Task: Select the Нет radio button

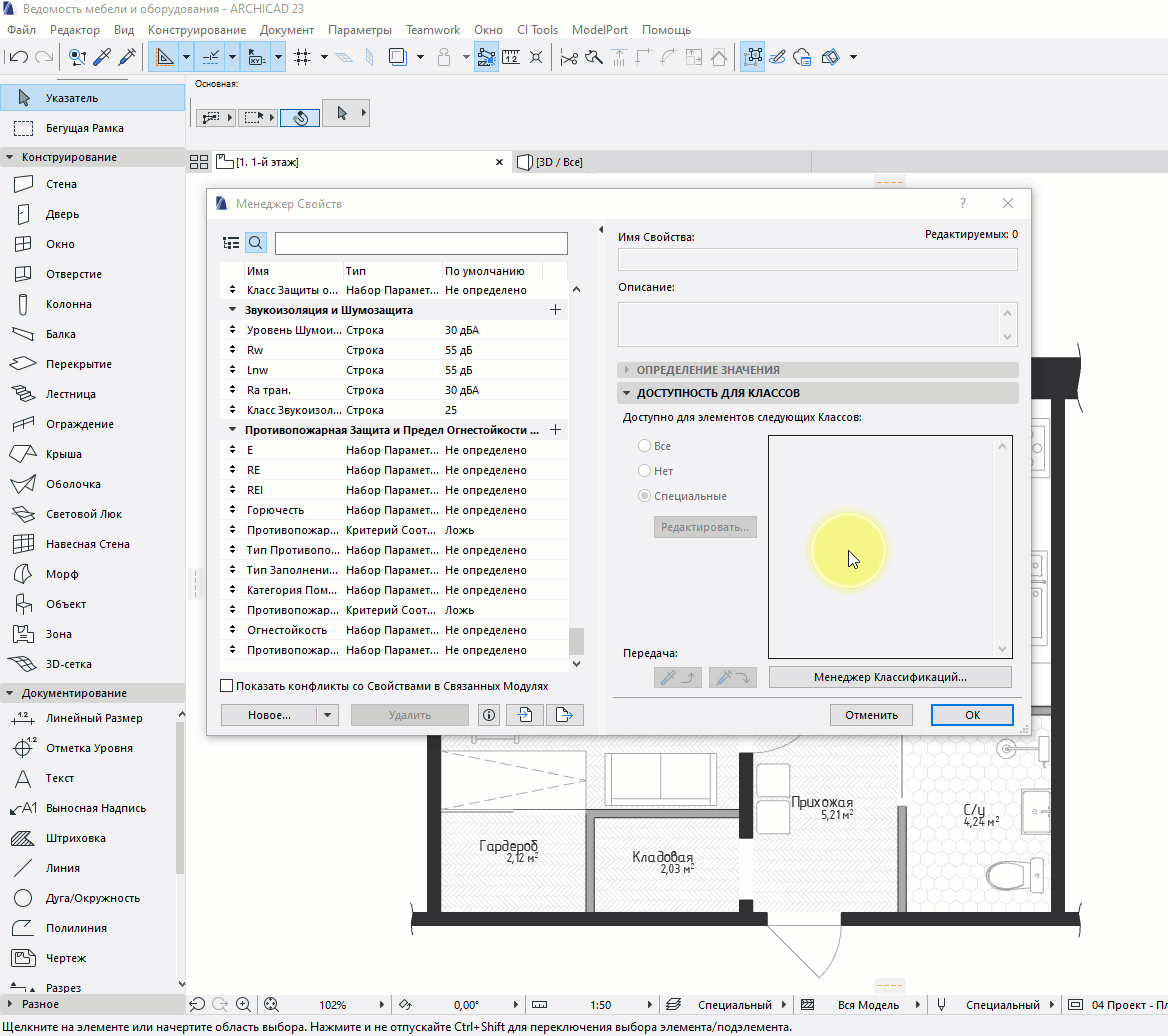Action: pos(645,471)
